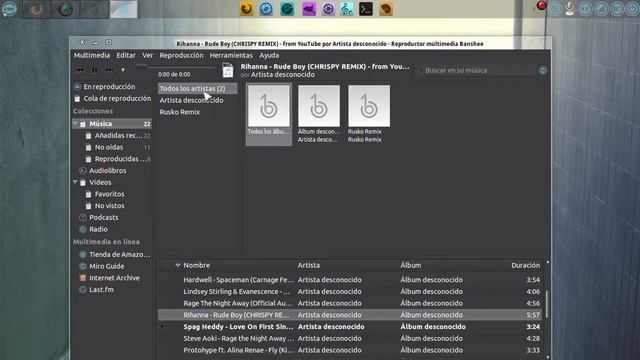The height and width of the screenshot is (360, 640).
Task: Click the previous track button
Action: pos(80,70)
